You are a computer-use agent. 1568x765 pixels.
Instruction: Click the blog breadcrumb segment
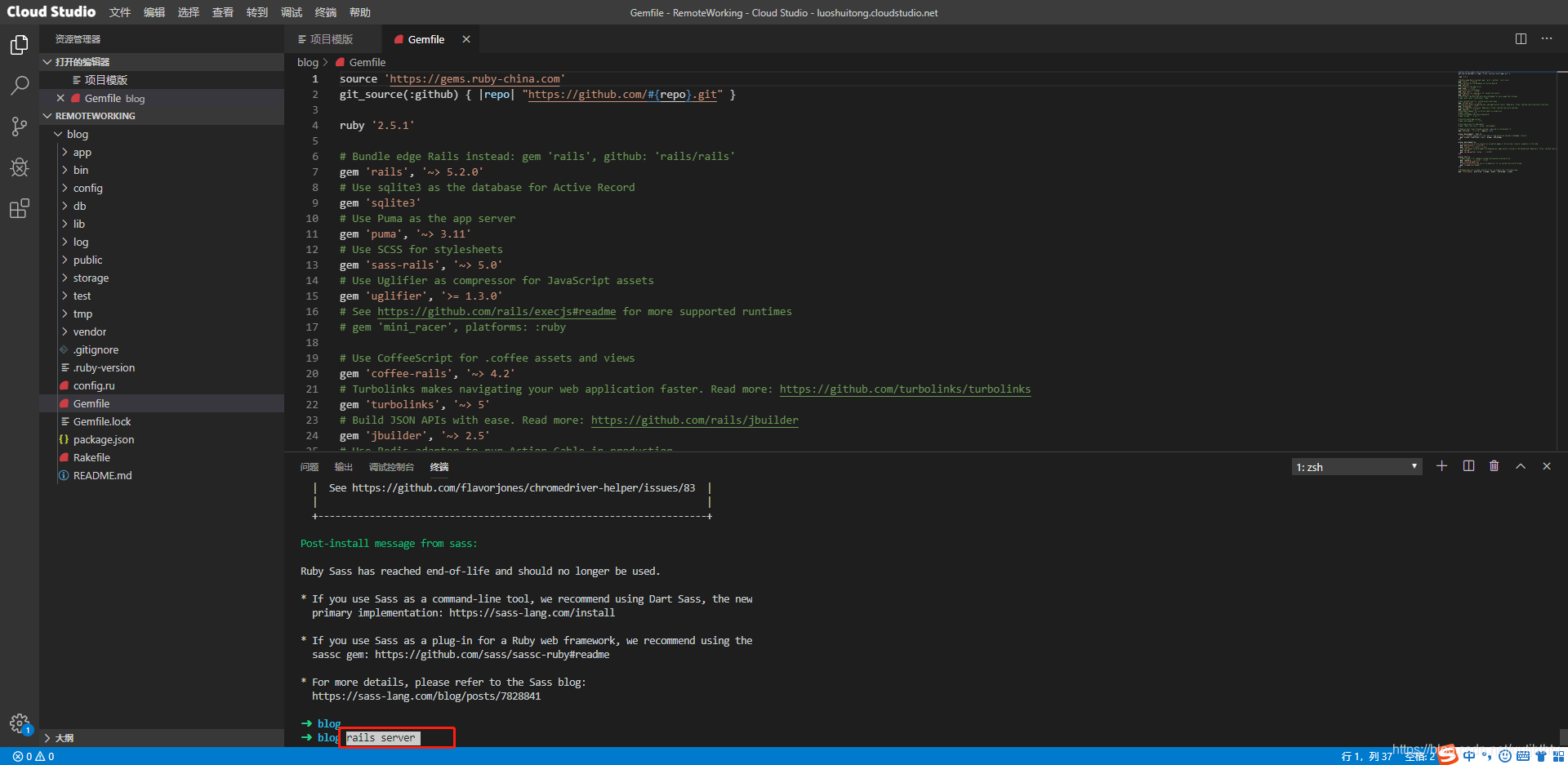(x=308, y=62)
